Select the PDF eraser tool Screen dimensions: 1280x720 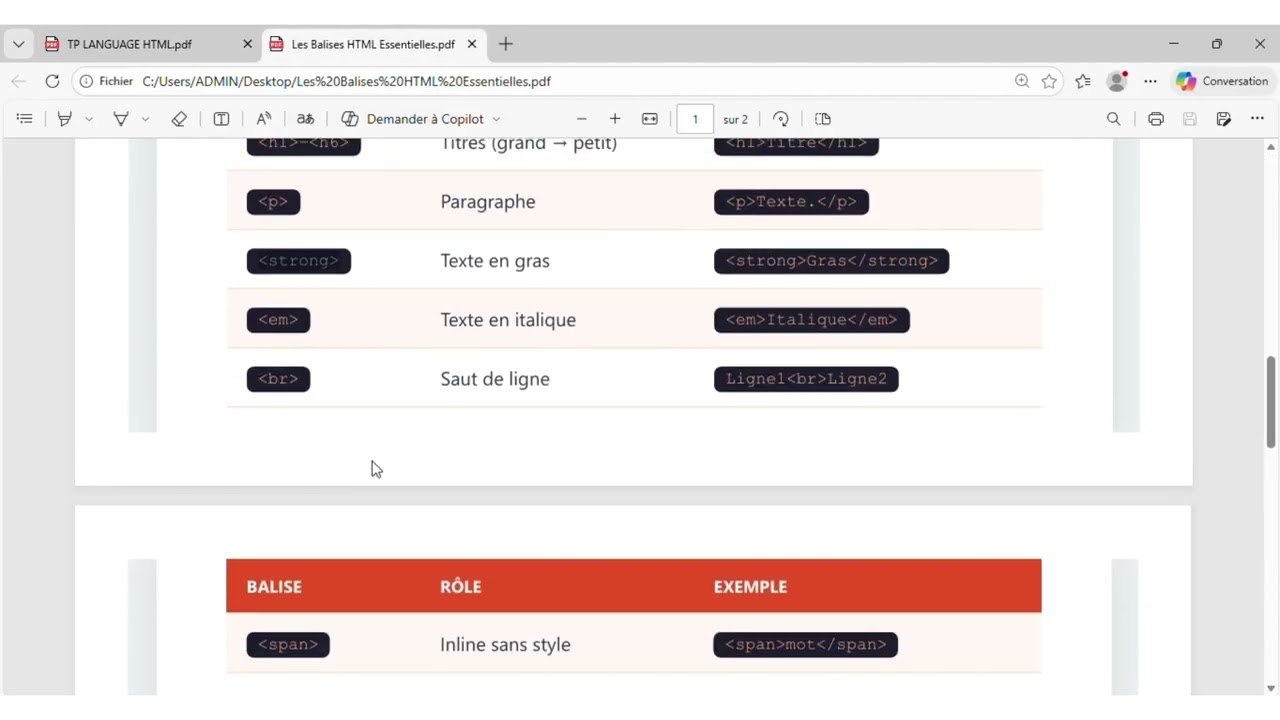point(179,119)
